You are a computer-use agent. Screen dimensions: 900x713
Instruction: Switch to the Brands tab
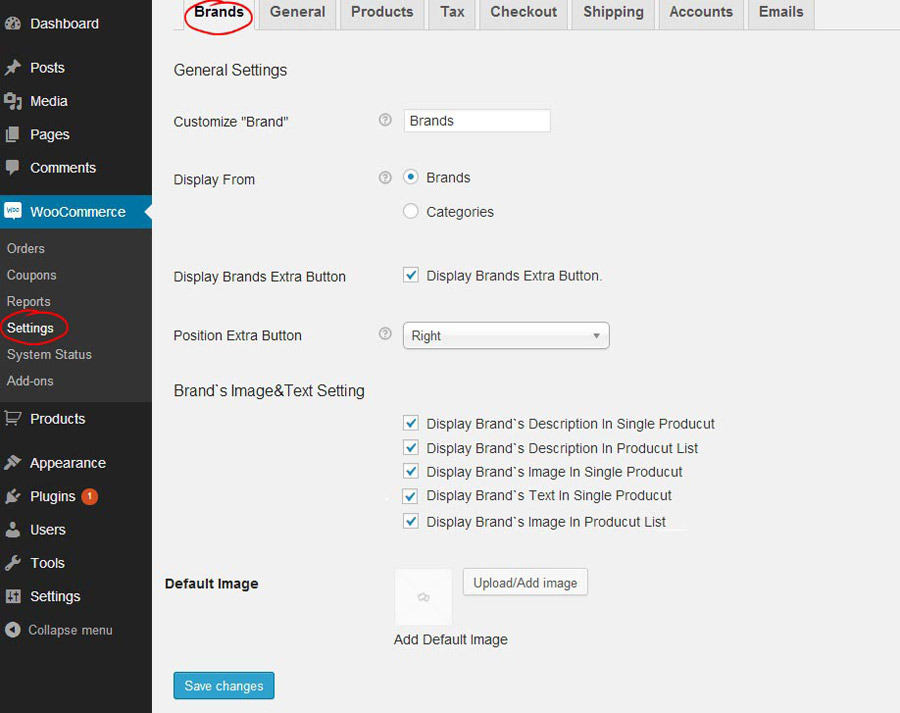click(219, 13)
